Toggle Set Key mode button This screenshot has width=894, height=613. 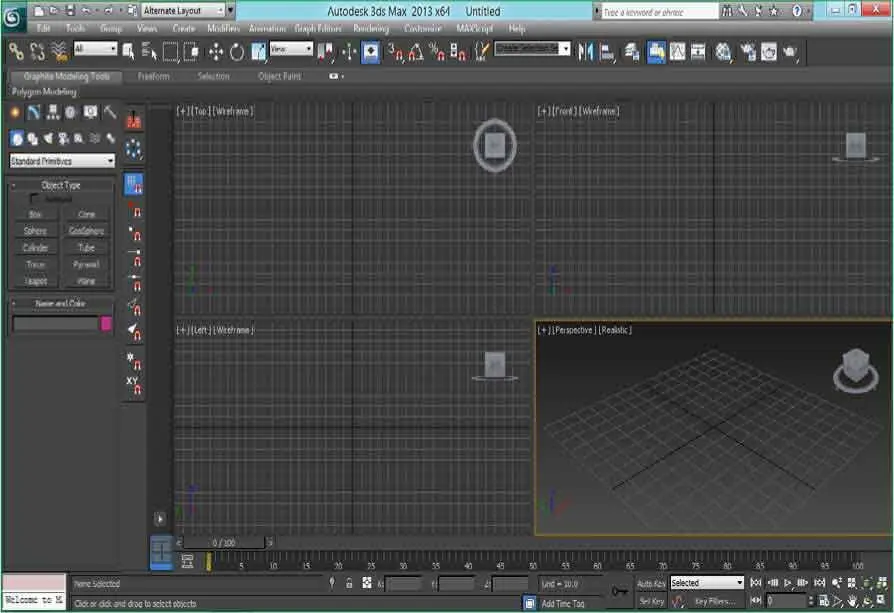coord(651,601)
